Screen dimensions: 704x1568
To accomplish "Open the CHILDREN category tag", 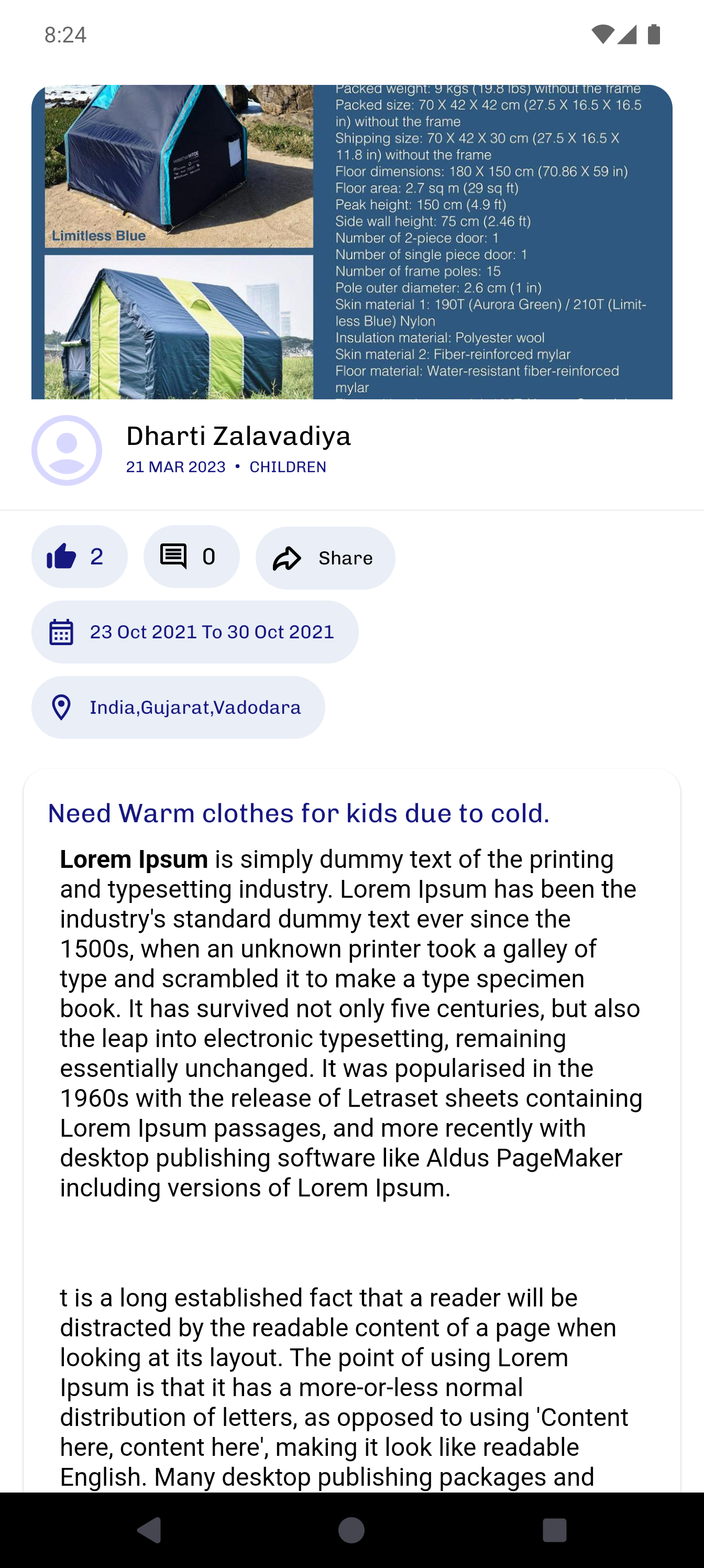I will click(x=288, y=467).
